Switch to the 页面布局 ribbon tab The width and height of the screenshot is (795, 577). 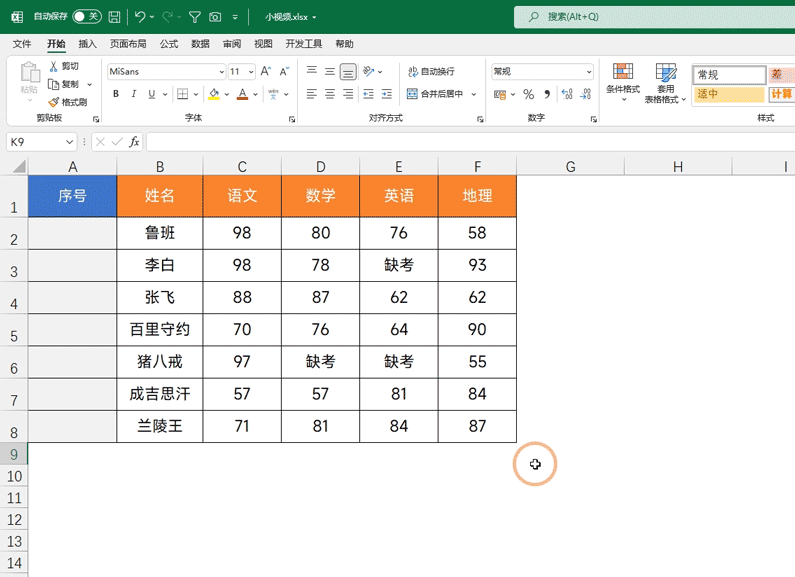tap(128, 44)
